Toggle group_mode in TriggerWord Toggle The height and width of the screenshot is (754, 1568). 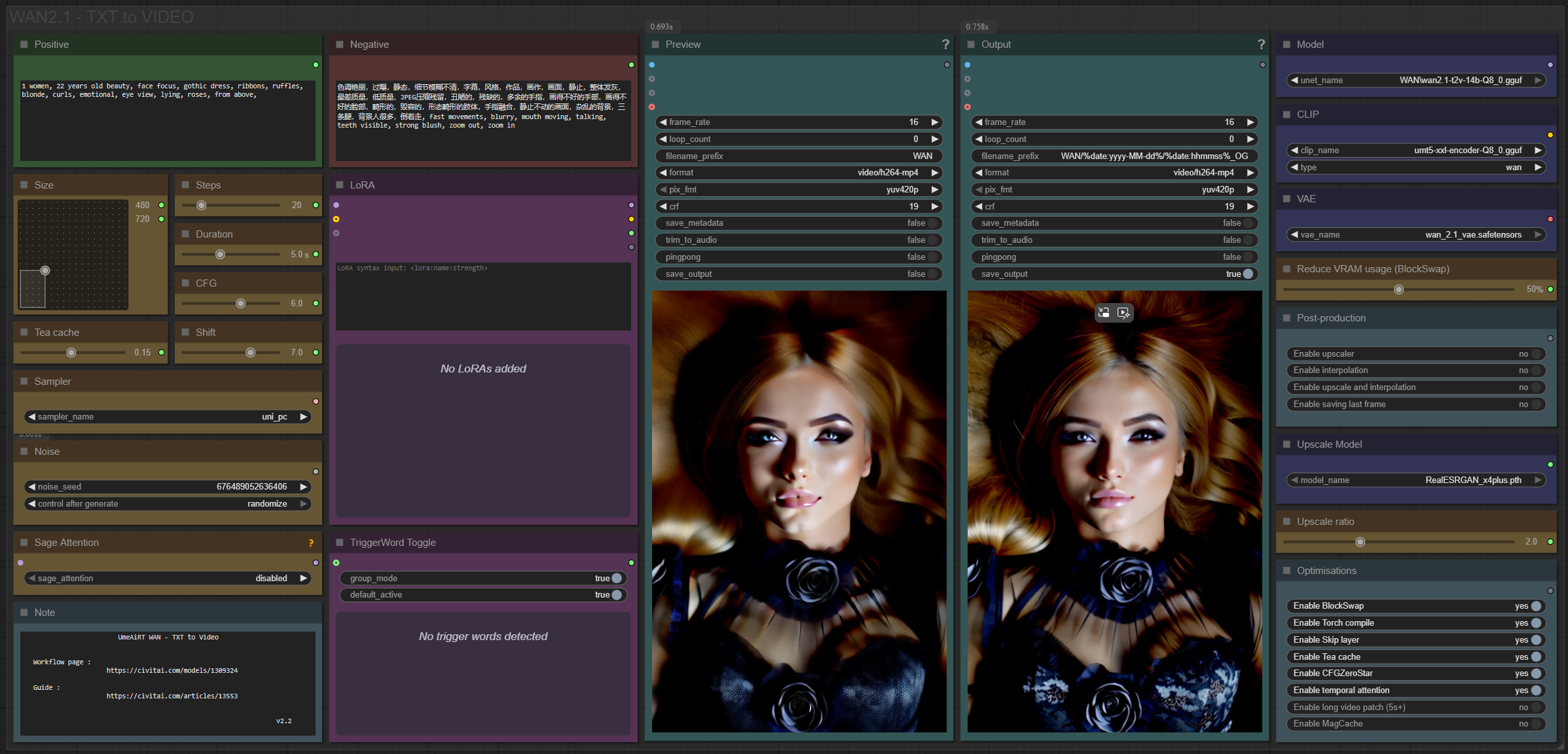[616, 579]
